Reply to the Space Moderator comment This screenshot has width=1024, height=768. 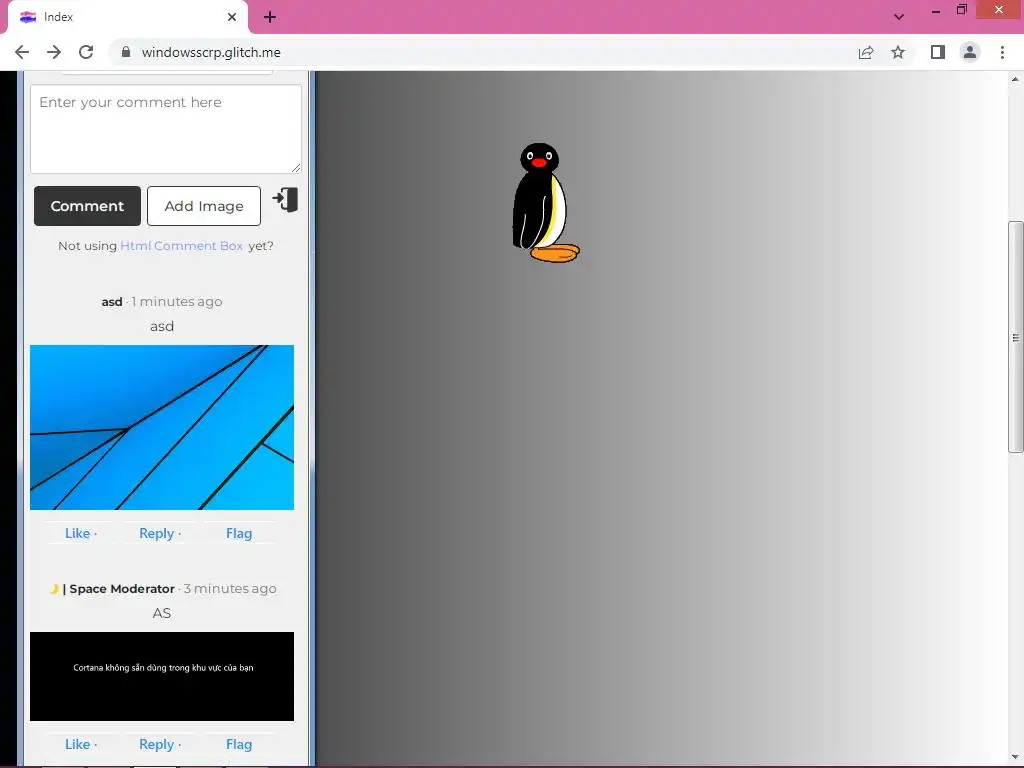[x=157, y=744]
